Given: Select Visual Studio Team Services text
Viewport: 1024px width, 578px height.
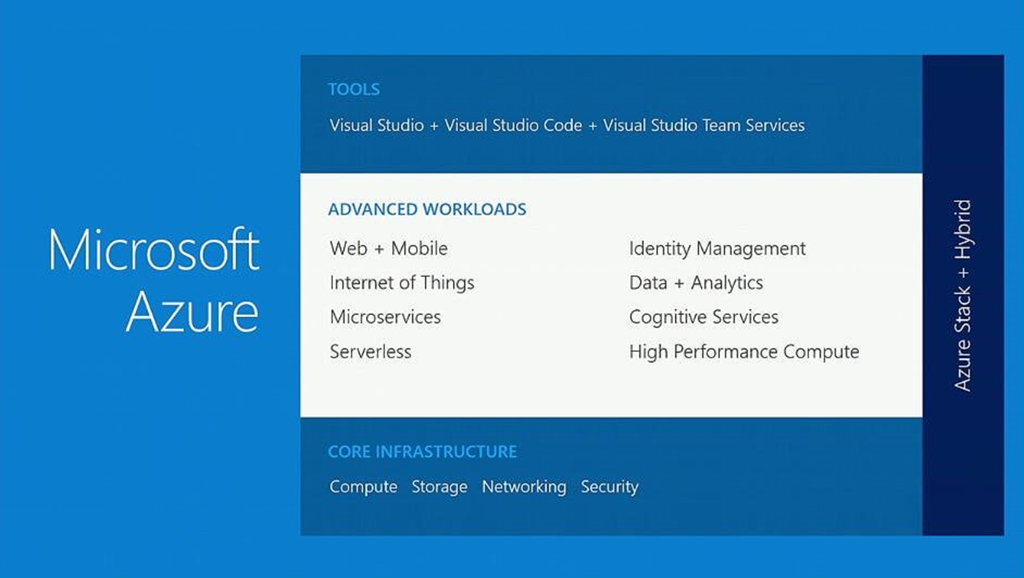Looking at the screenshot, I should tap(704, 125).
